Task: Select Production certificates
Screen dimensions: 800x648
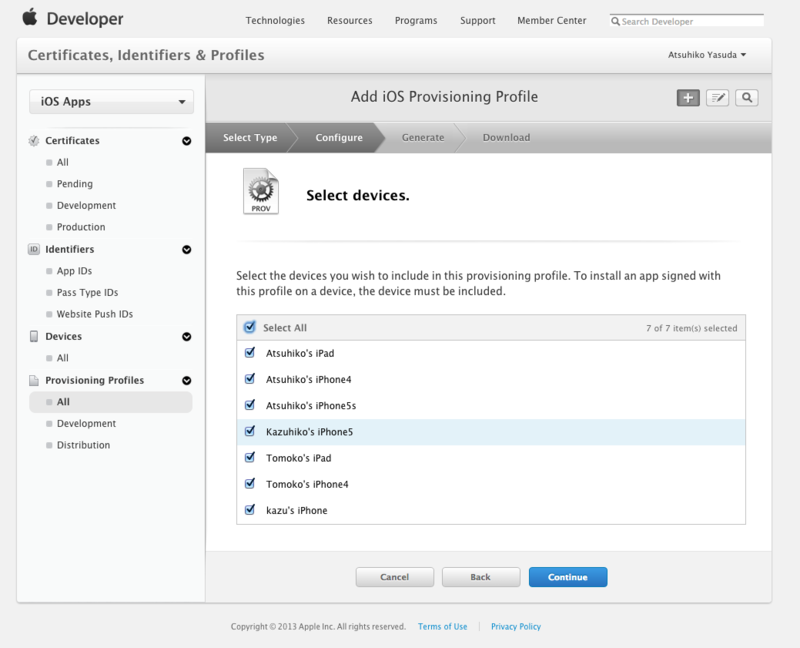Action: 81,227
